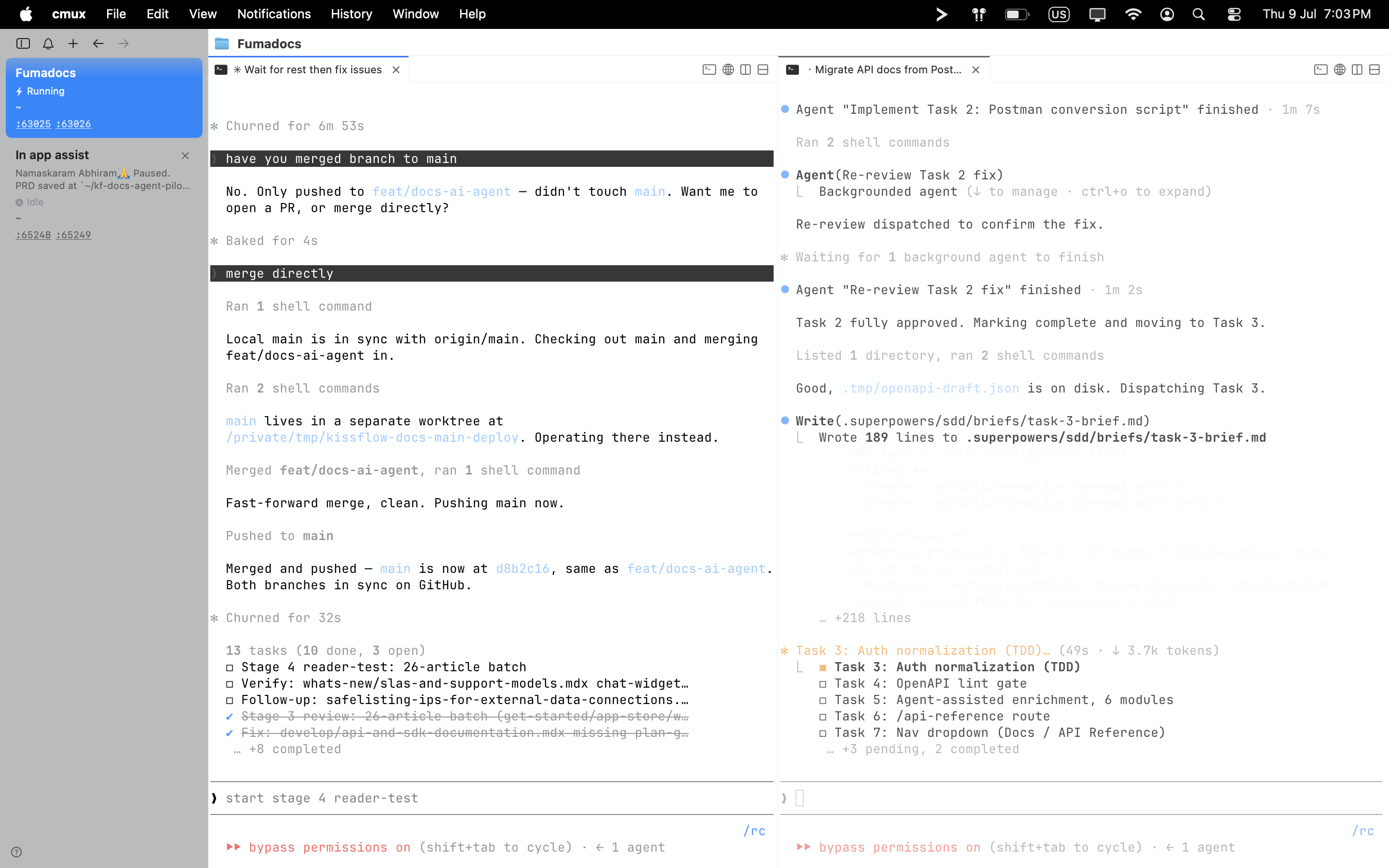Image resolution: width=1389 pixels, height=868 pixels.
Task: Open port link :63025
Action: (33, 124)
